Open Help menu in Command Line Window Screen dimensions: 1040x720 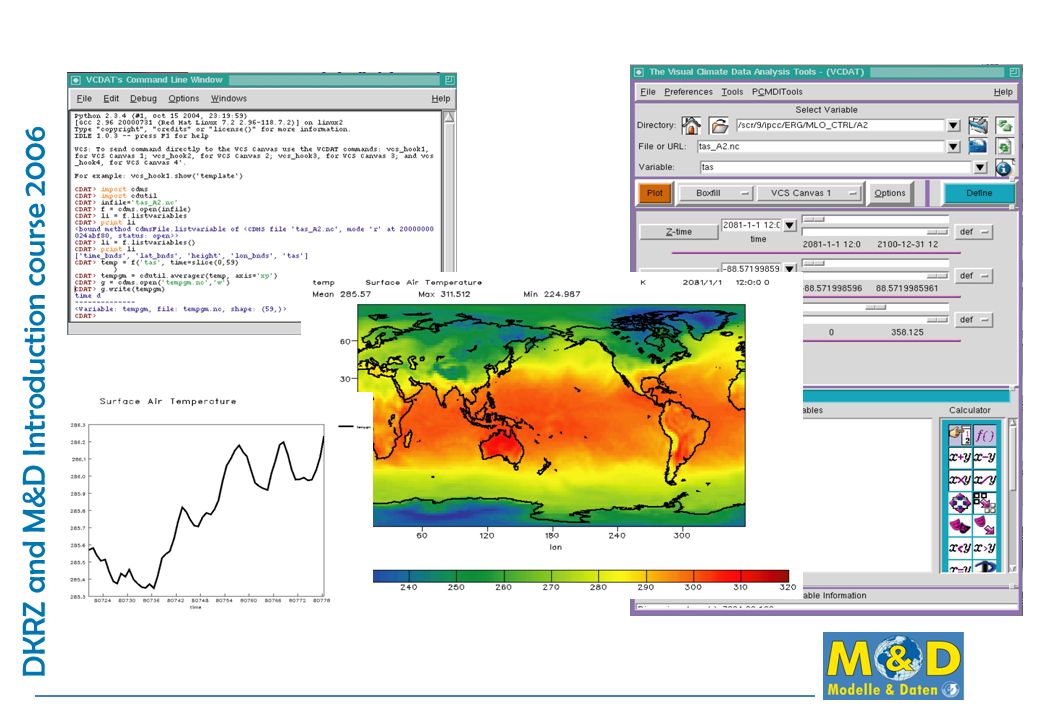(x=440, y=98)
